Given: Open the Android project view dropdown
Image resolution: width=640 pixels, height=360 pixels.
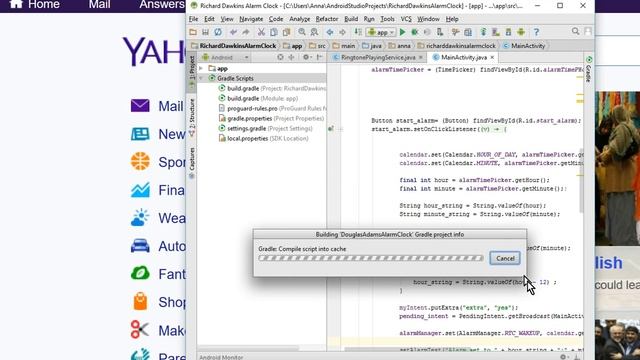Looking at the screenshot, I should coord(224,58).
